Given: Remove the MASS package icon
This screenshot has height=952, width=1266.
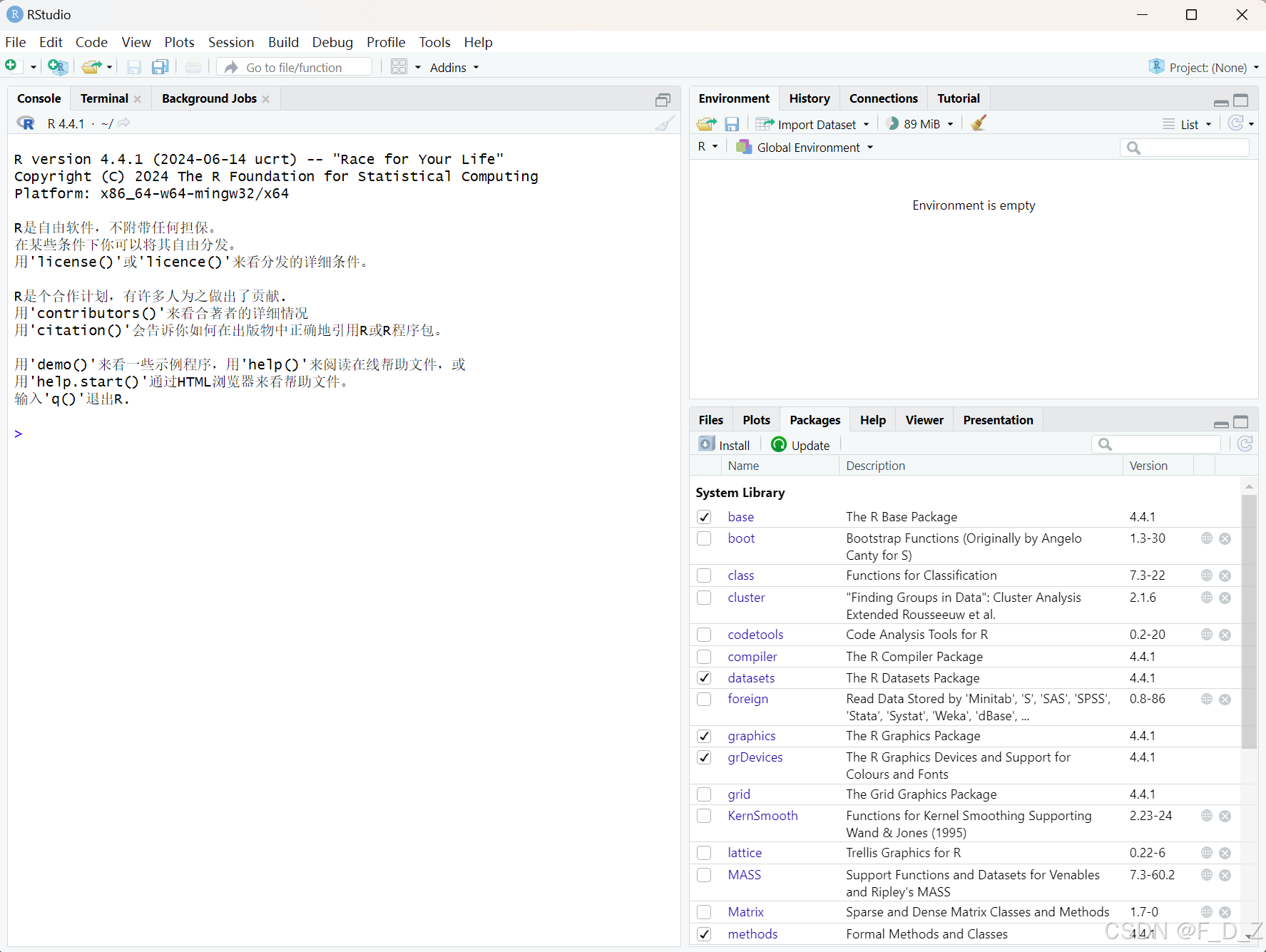Looking at the screenshot, I should (1225, 875).
